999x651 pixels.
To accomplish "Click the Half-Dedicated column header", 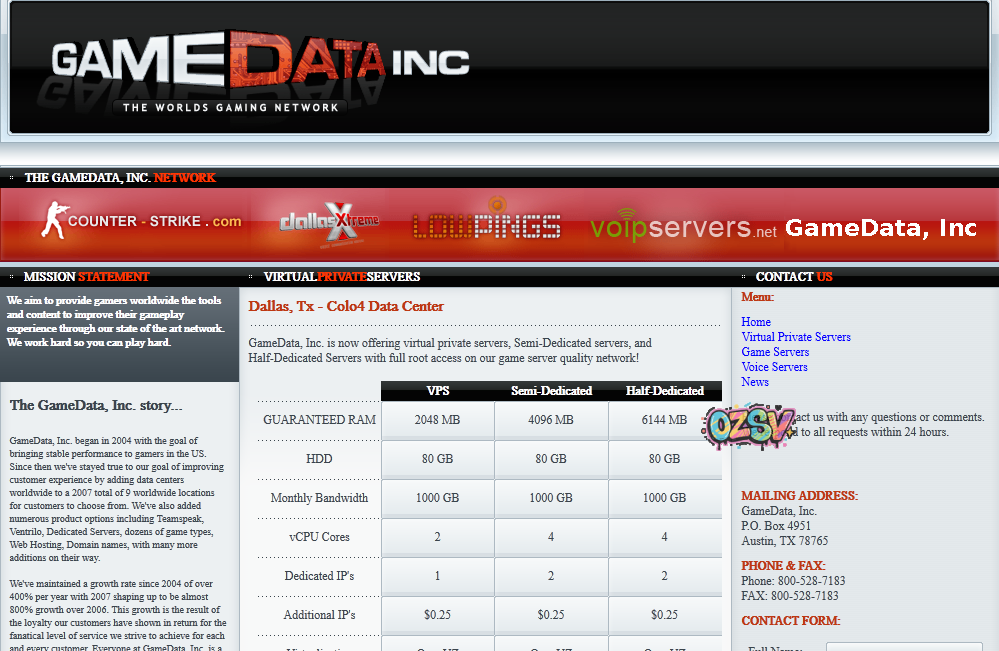I will coord(664,391).
